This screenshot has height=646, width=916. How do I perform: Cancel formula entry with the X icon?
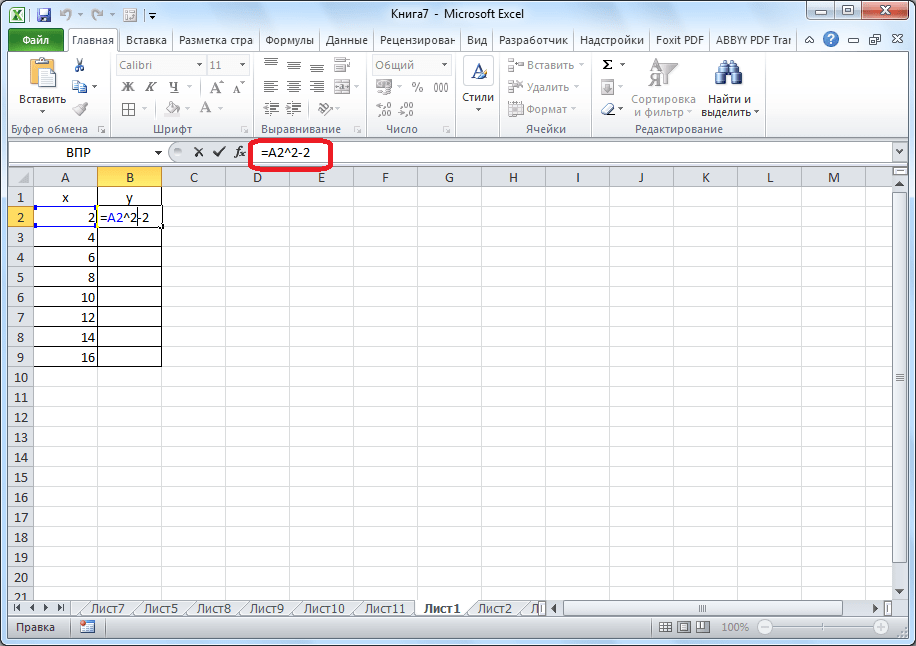point(198,152)
